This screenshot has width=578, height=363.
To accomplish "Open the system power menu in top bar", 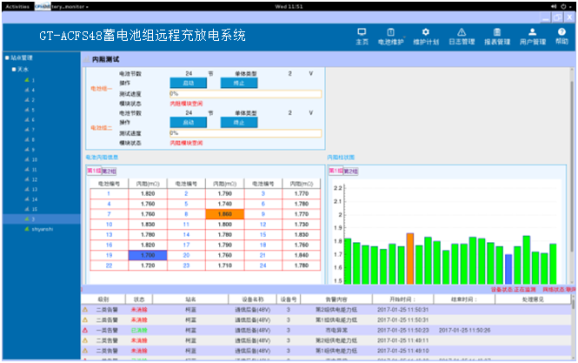I will (565, 7).
